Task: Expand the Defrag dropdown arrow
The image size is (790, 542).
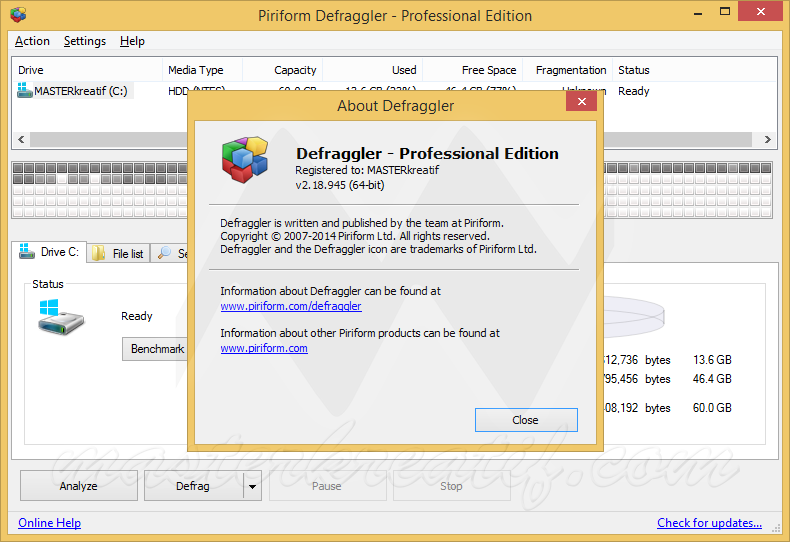Action: pyautogui.click(x=252, y=486)
